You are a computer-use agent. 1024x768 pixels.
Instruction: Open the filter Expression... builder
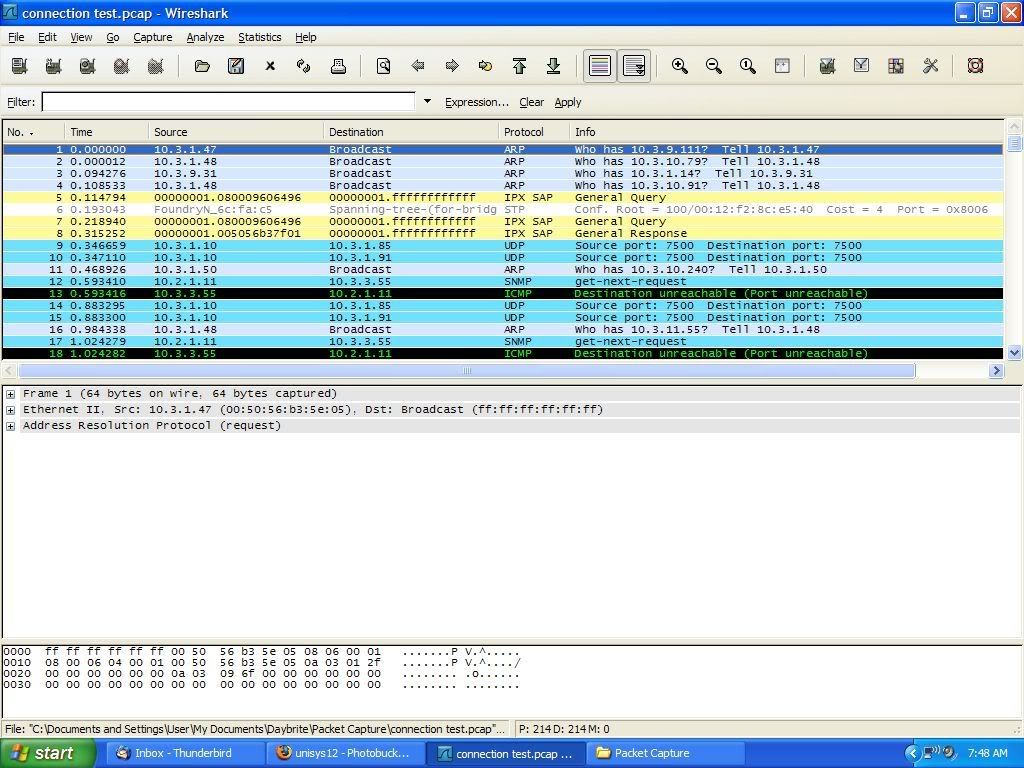[x=477, y=102]
